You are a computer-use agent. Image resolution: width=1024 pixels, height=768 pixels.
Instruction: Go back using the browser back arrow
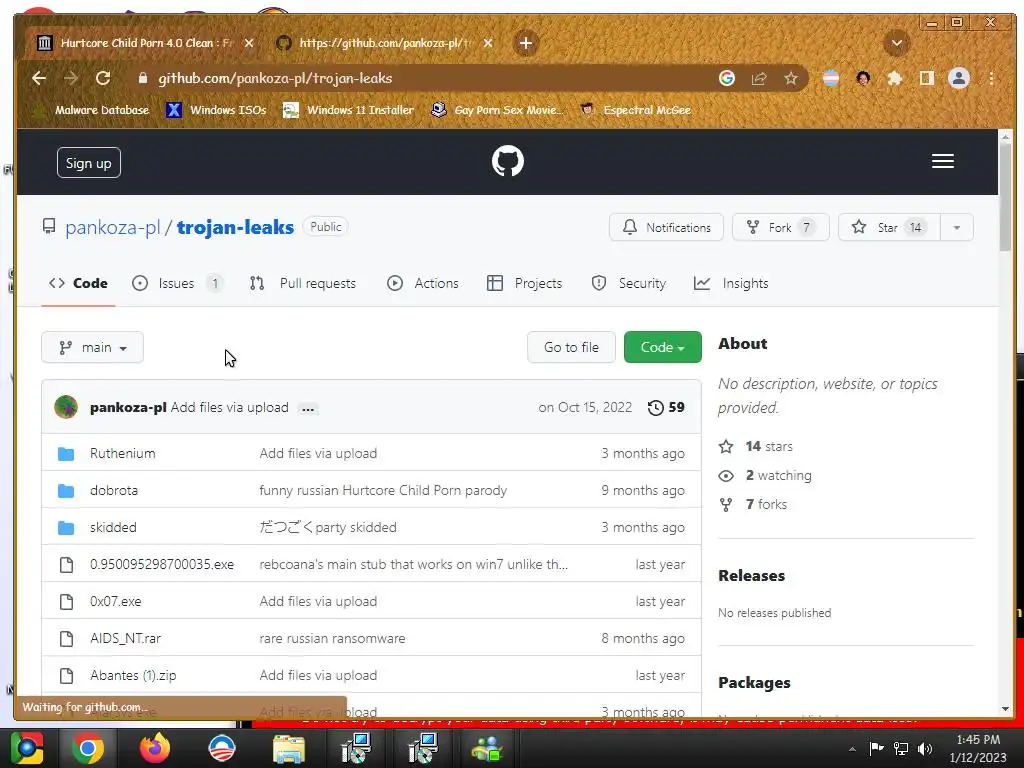(x=39, y=78)
